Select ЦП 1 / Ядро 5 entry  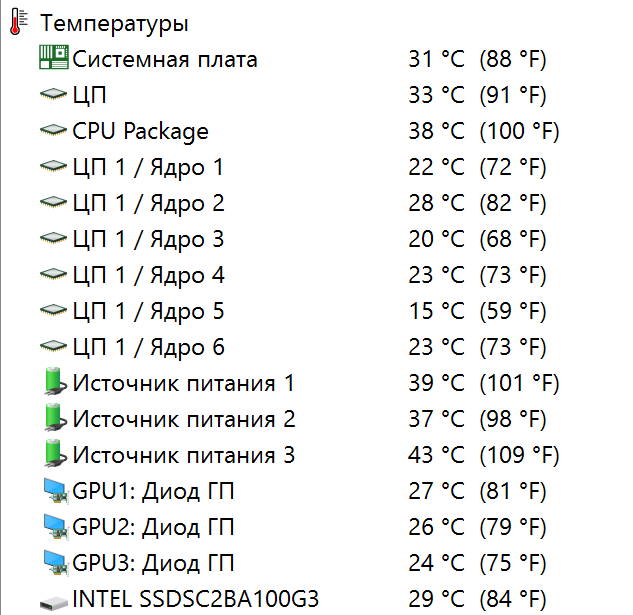click(x=148, y=311)
